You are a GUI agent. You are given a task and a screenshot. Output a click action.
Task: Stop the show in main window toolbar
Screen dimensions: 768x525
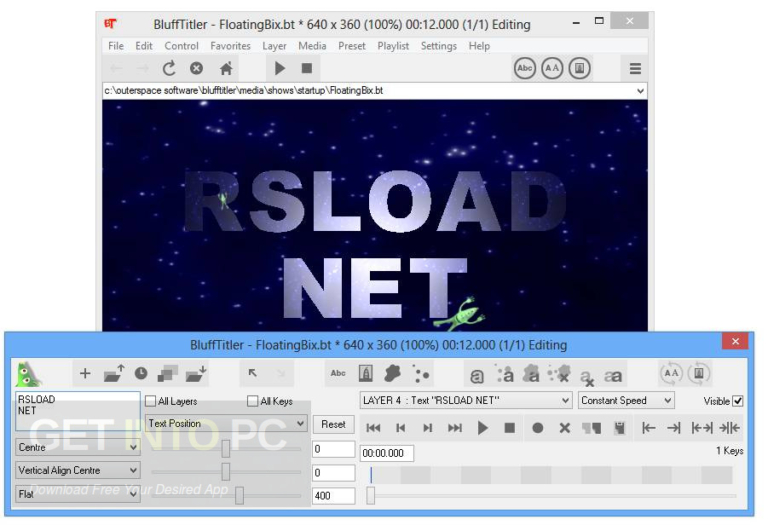tap(307, 68)
